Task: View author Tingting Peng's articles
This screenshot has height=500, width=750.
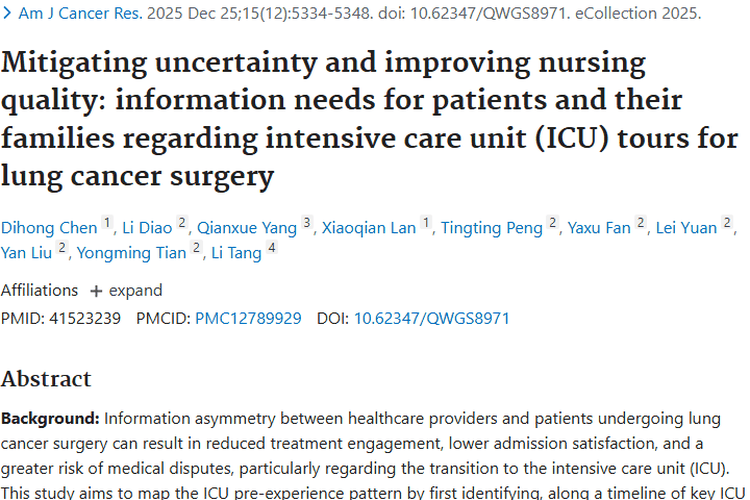Action: coord(490,227)
